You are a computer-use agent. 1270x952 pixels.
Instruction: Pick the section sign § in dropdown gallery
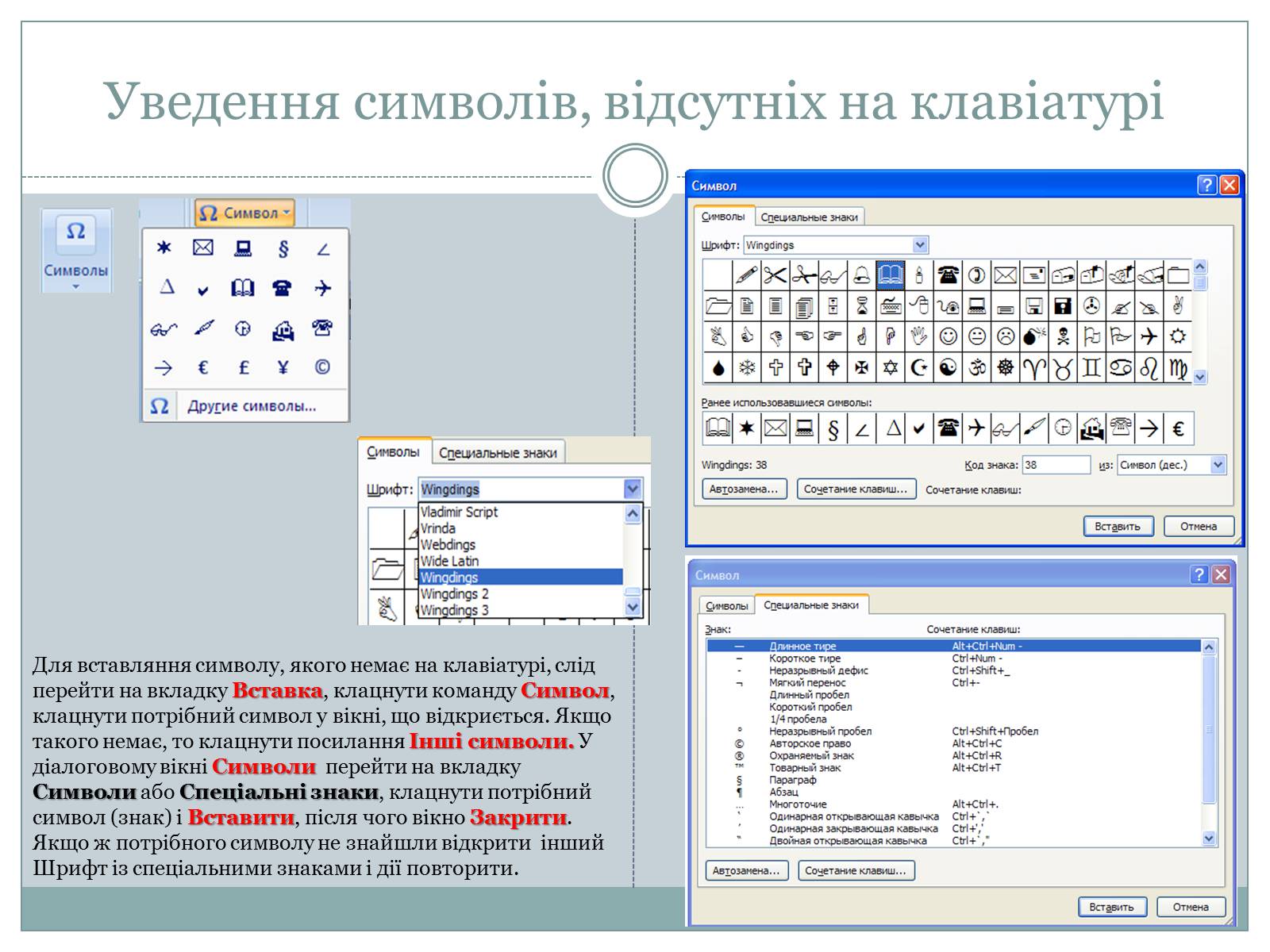283,248
